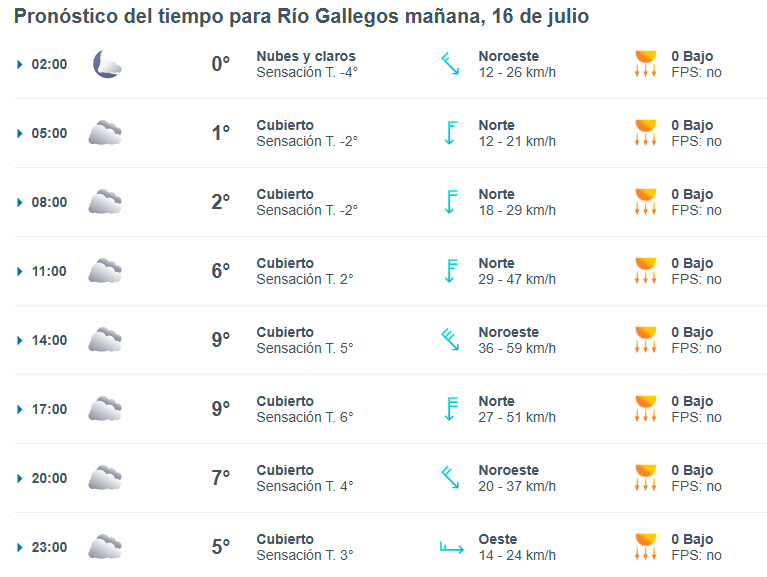
Task: Click the overcast cloud icon at 17:00
Action: pos(105,410)
